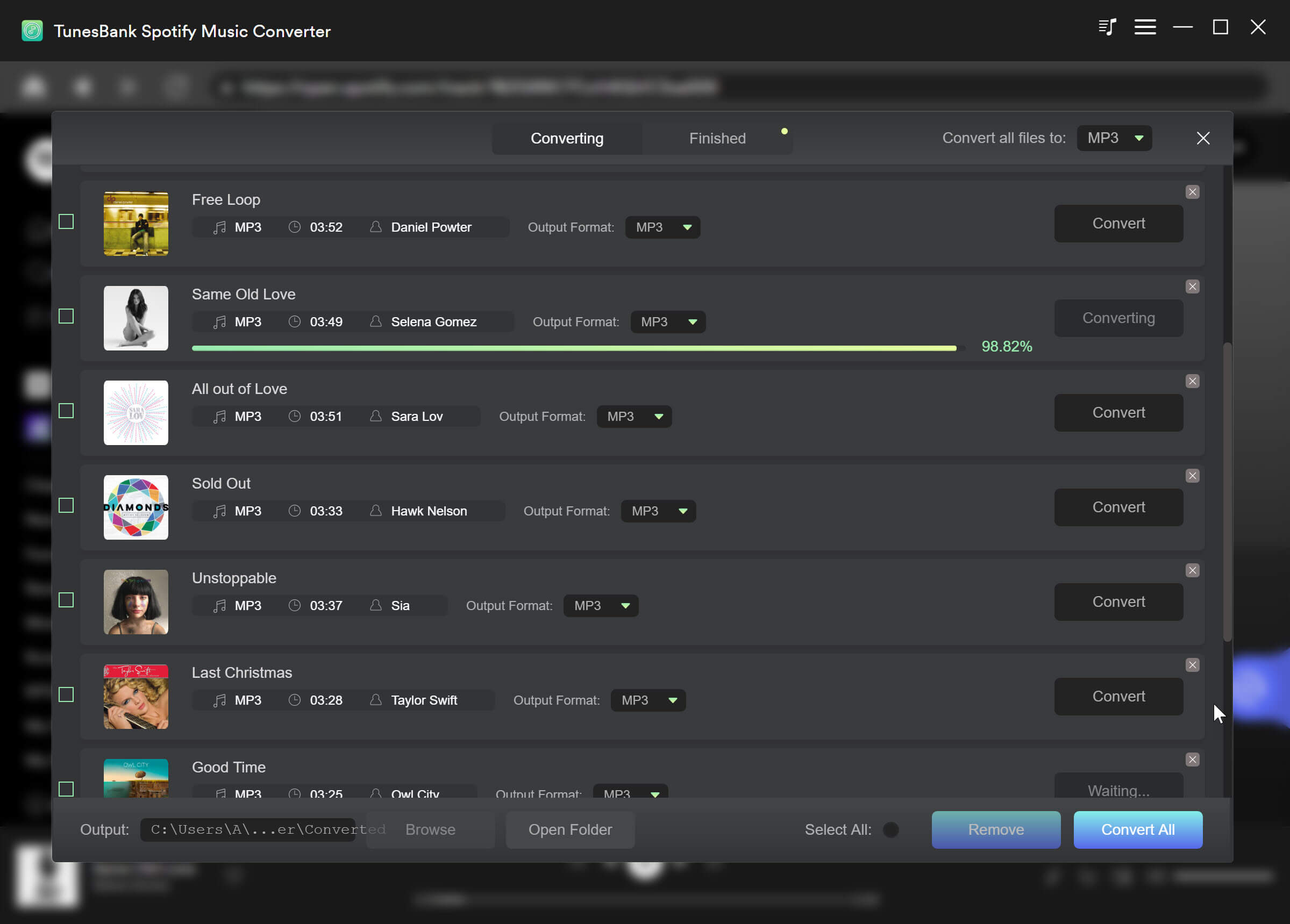Image resolution: width=1290 pixels, height=924 pixels.
Task: Click the Convert All button
Action: click(1138, 829)
